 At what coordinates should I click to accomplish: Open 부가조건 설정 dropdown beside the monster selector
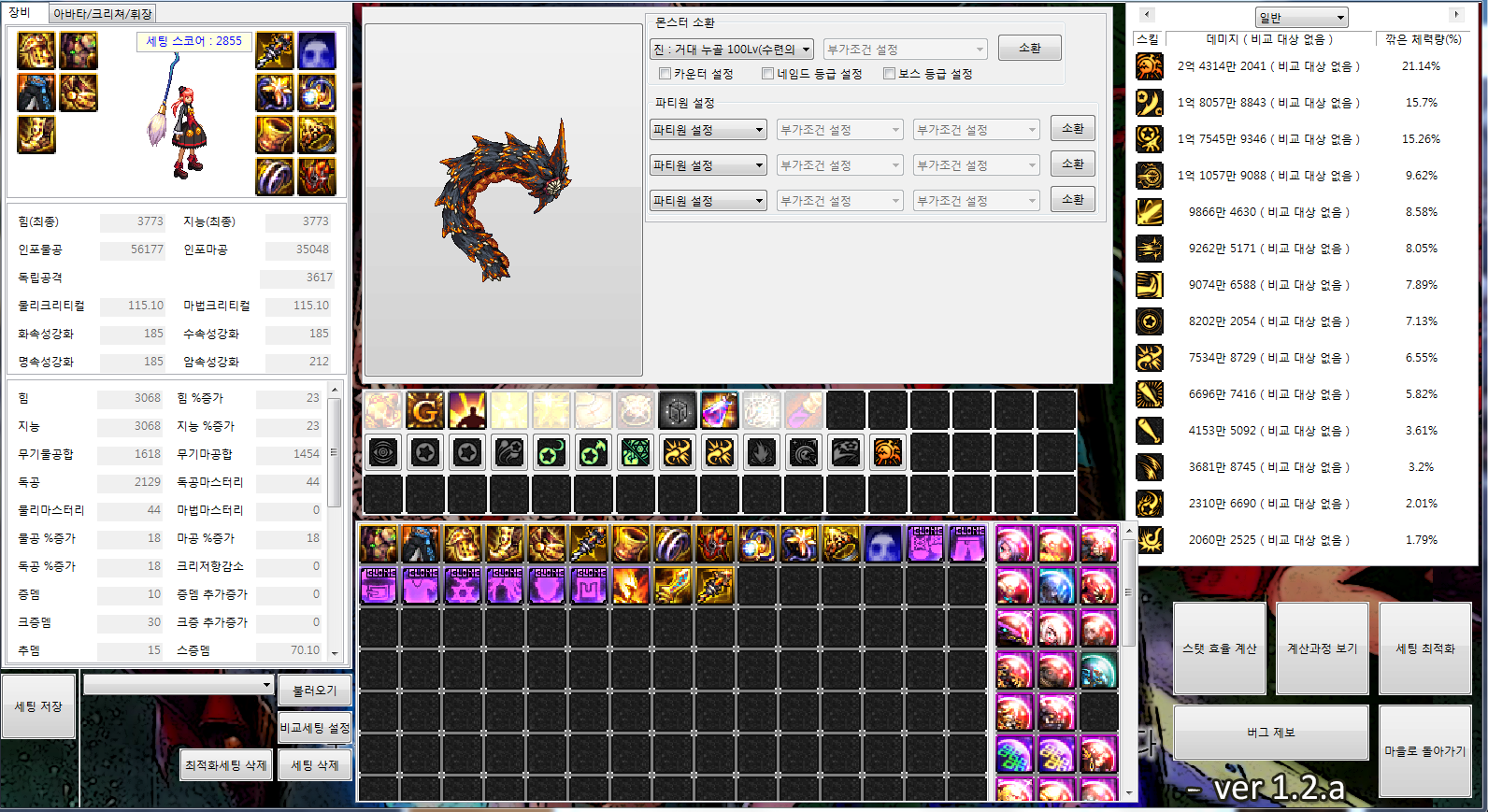click(906, 50)
